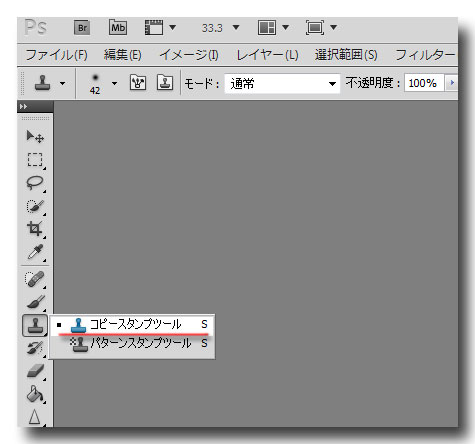Select the Eyedropper tool
Viewport: 475px width, 444px height.
(x=35, y=252)
